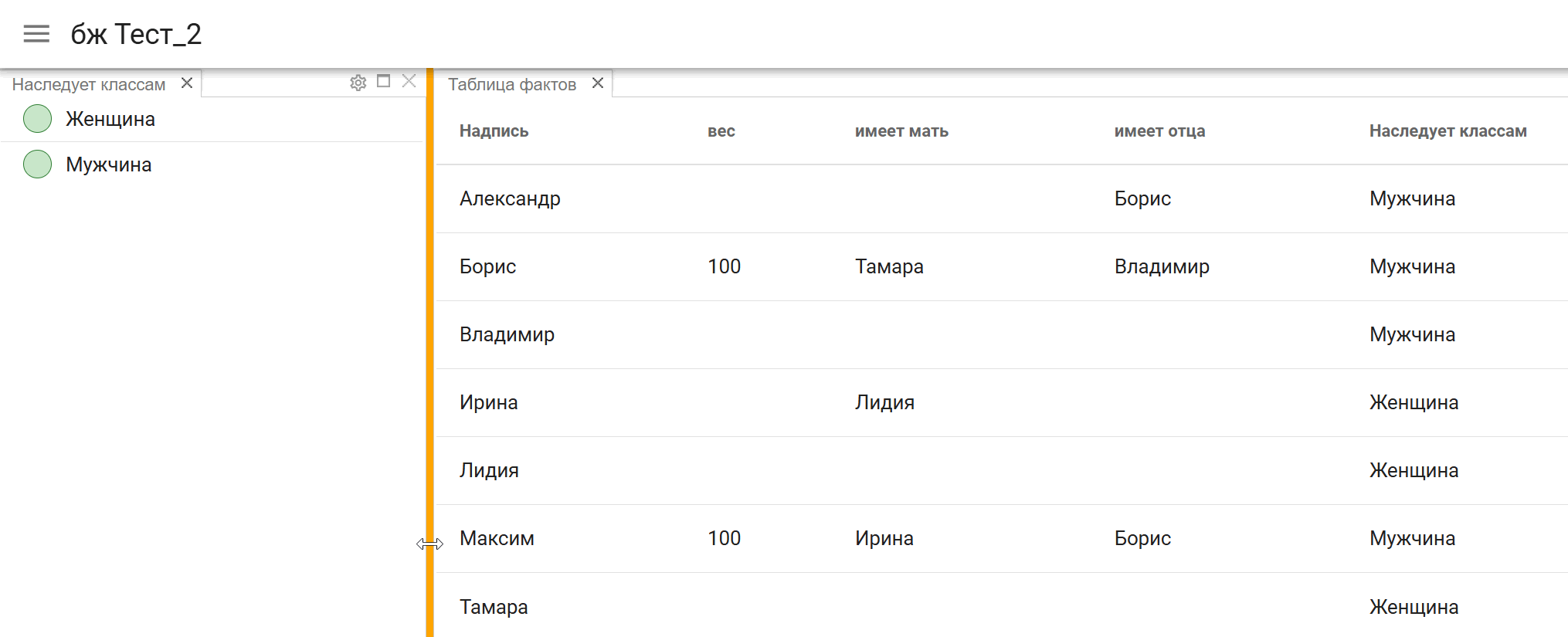Click class Женщина in Тамара row
The height and width of the screenshot is (637, 1568).
[1414, 607]
